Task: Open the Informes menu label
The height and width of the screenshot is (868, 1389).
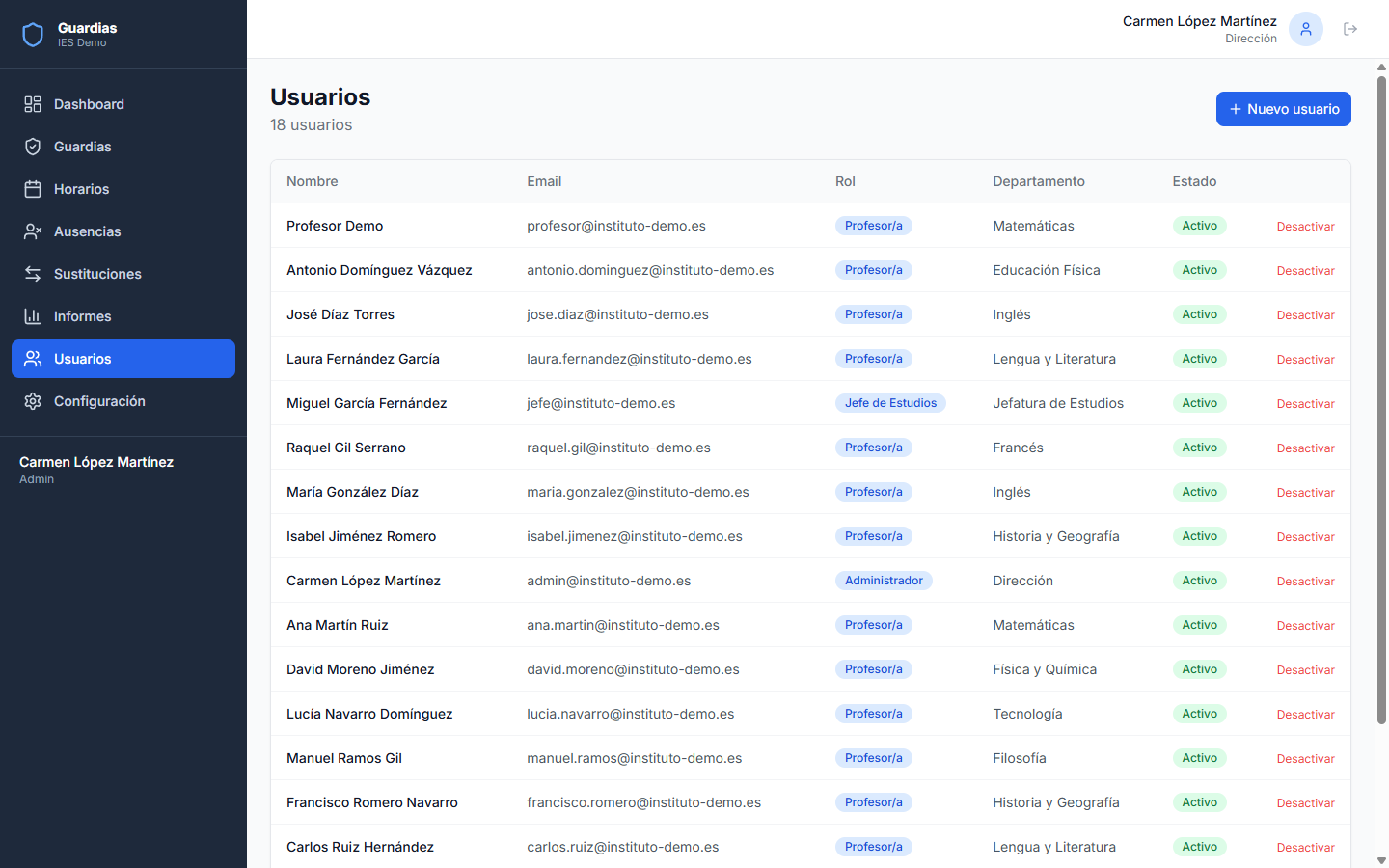Action: pyautogui.click(x=82, y=316)
